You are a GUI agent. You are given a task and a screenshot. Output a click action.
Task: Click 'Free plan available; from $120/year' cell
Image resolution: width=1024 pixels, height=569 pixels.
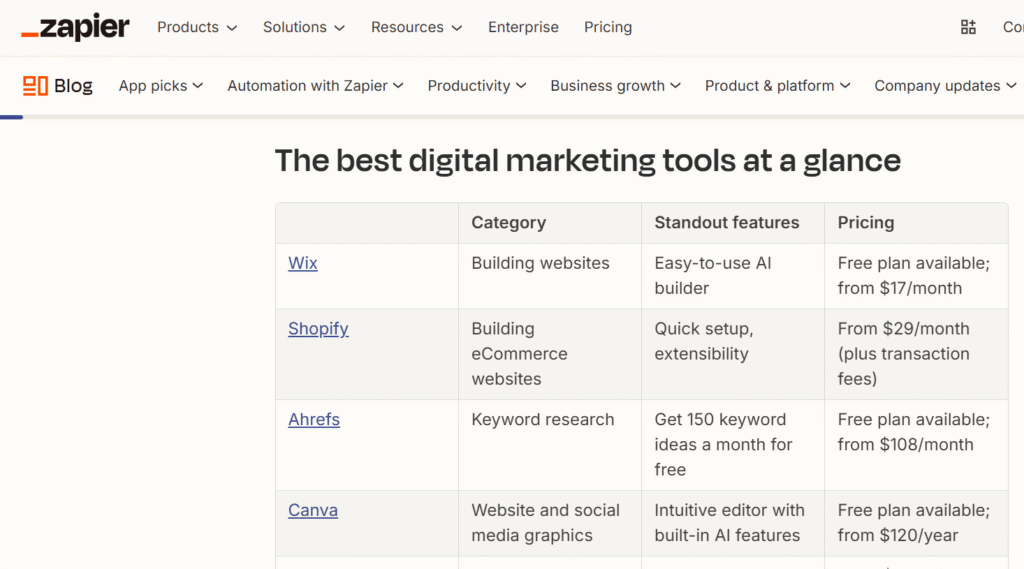coord(916,523)
